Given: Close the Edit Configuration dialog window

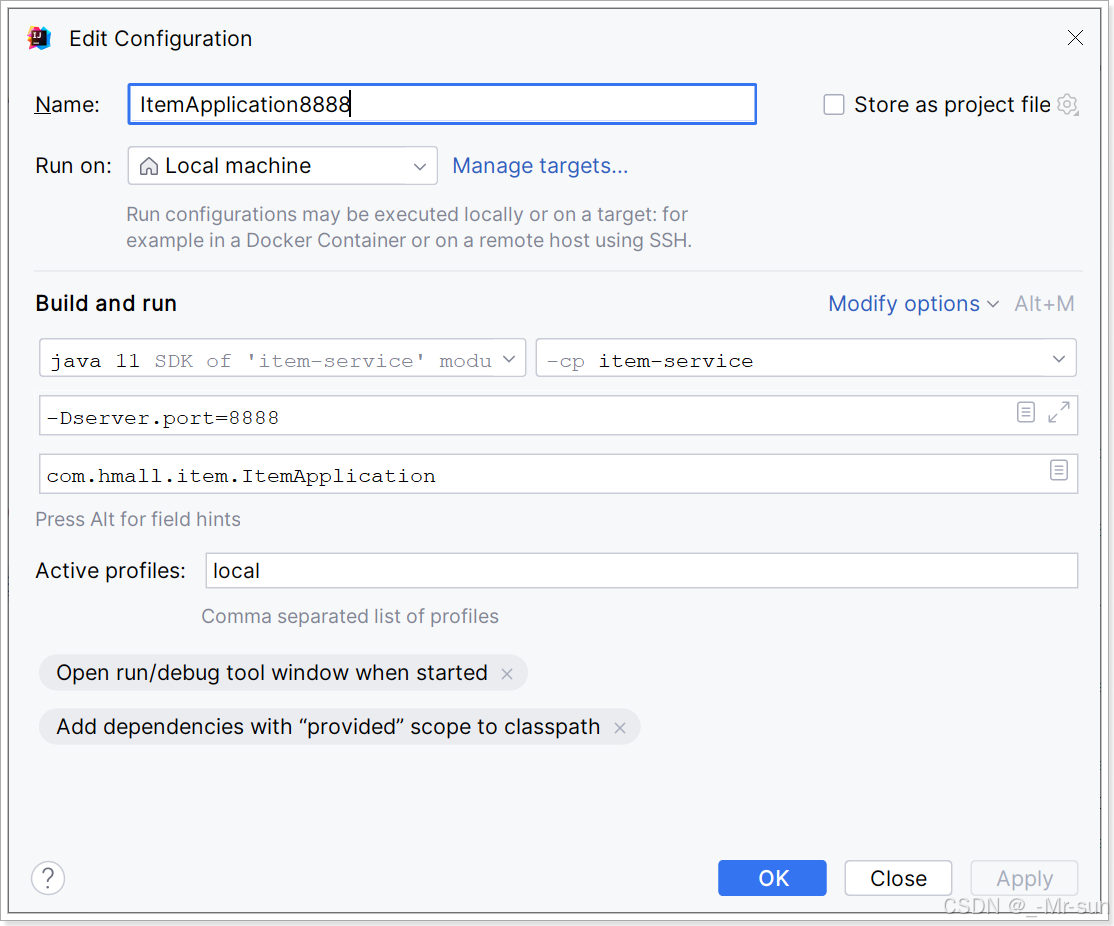Looking at the screenshot, I should tap(1075, 39).
